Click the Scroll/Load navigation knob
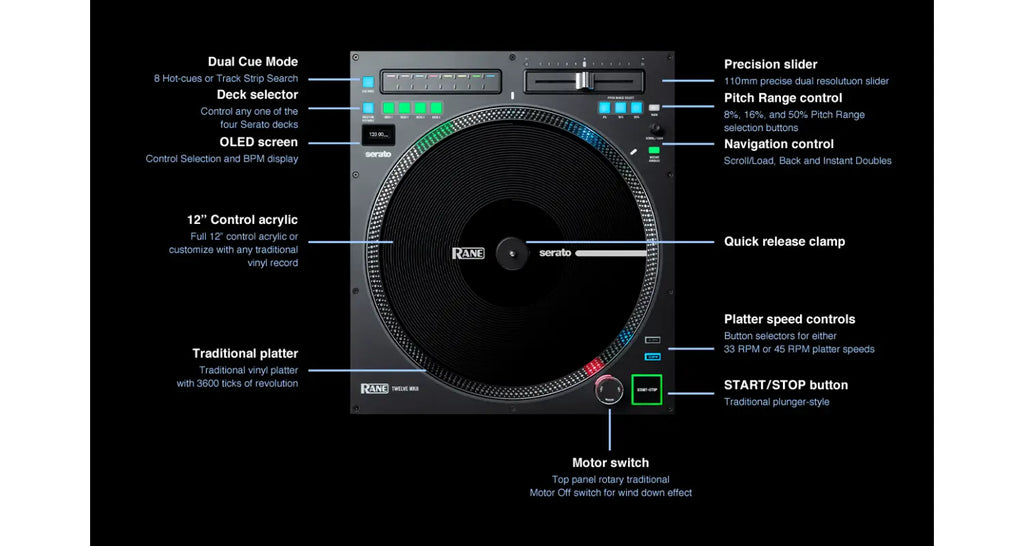1024x546 pixels. 656,129
